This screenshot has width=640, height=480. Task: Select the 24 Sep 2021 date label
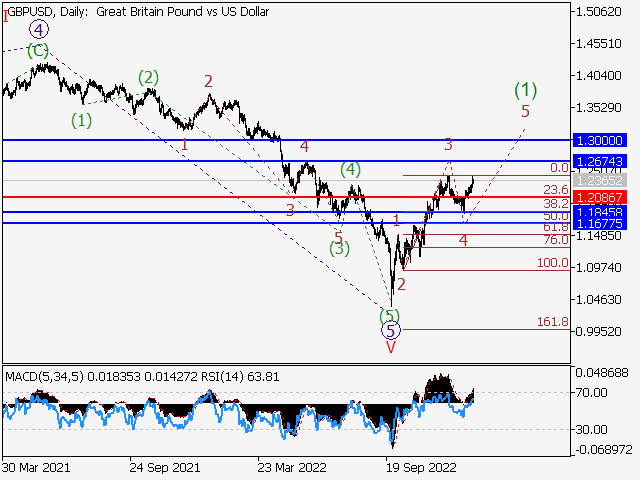(165, 468)
